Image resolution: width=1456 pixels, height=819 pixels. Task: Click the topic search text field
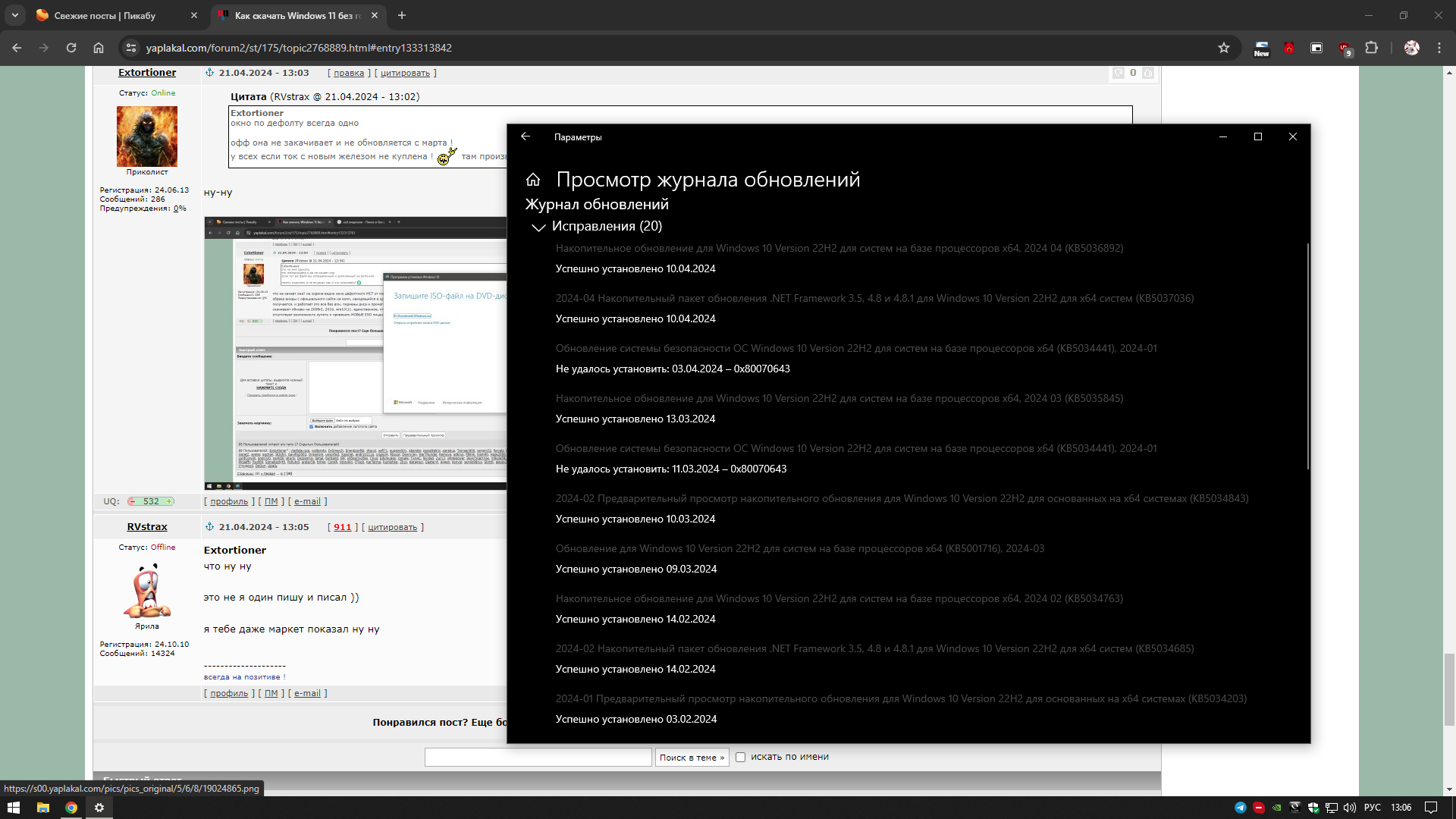tap(538, 758)
